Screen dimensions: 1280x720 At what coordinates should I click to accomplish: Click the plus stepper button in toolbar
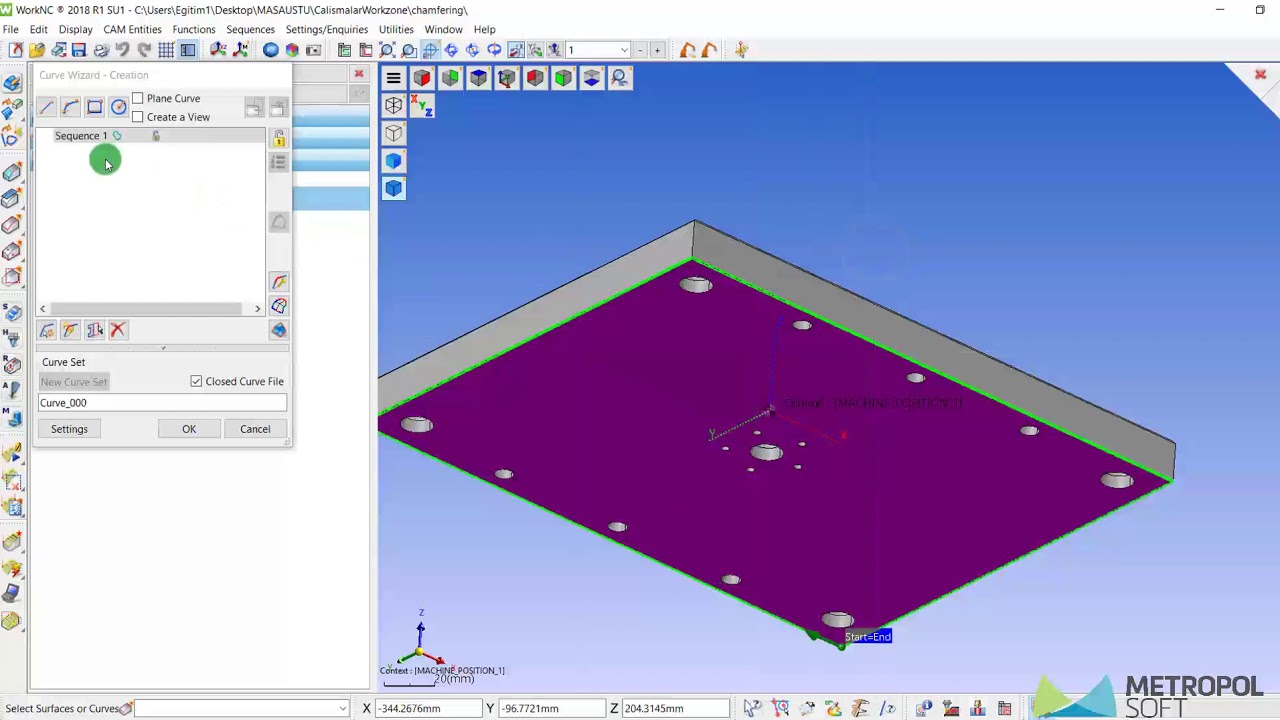click(x=657, y=50)
